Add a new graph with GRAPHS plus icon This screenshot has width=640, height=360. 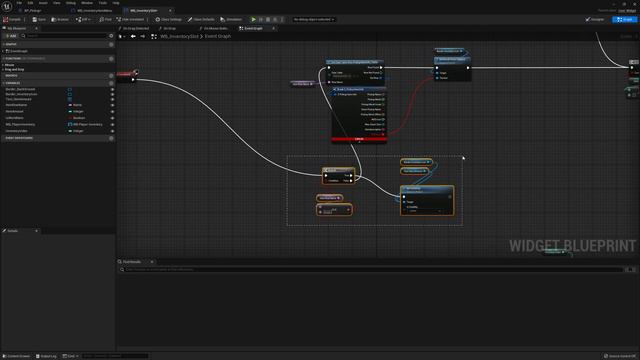111,44
